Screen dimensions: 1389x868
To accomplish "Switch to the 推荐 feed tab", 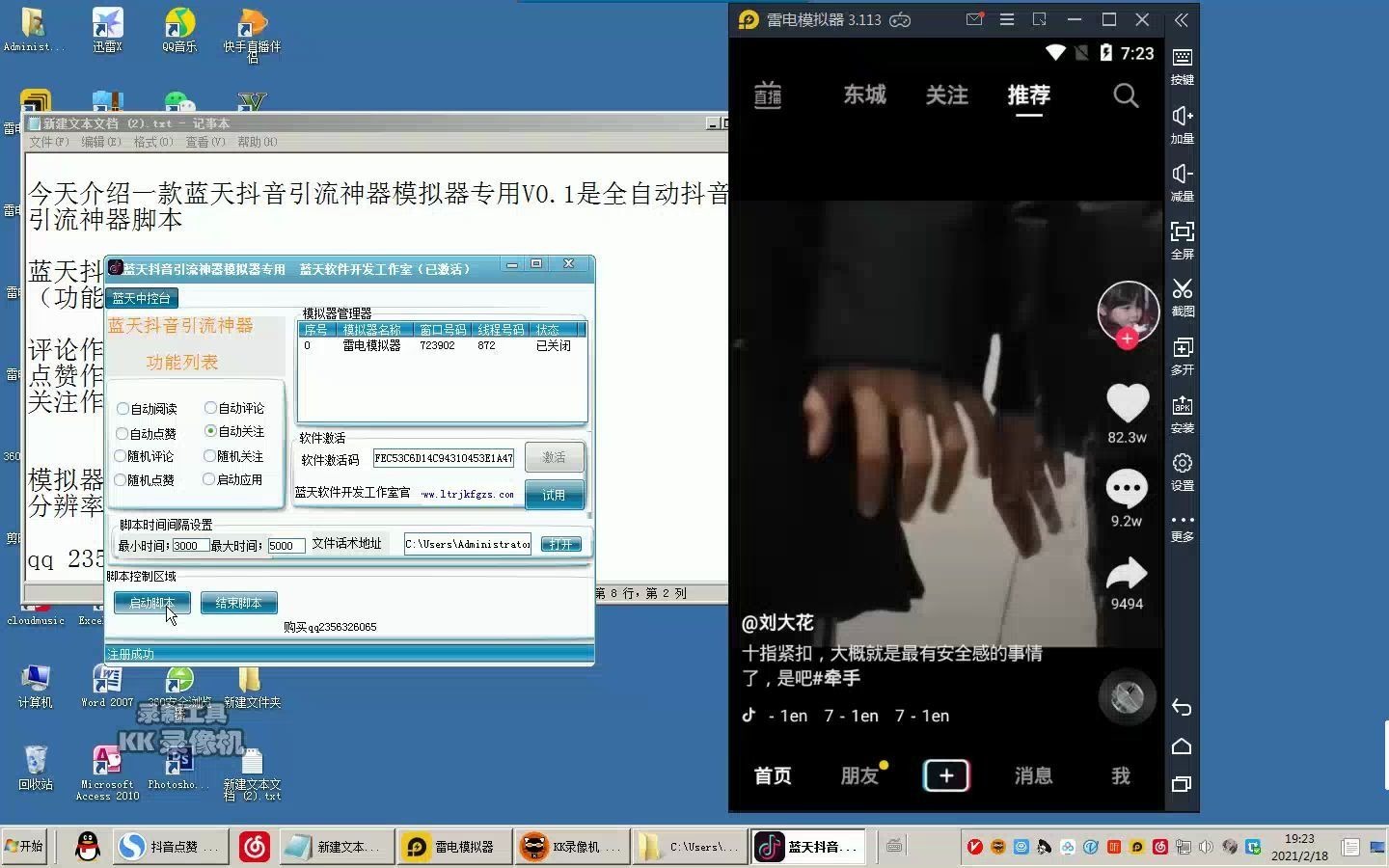I will [1028, 95].
